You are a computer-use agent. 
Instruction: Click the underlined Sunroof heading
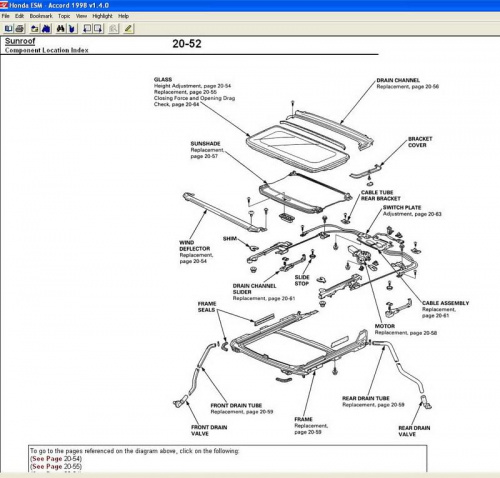pyautogui.click(x=20, y=41)
